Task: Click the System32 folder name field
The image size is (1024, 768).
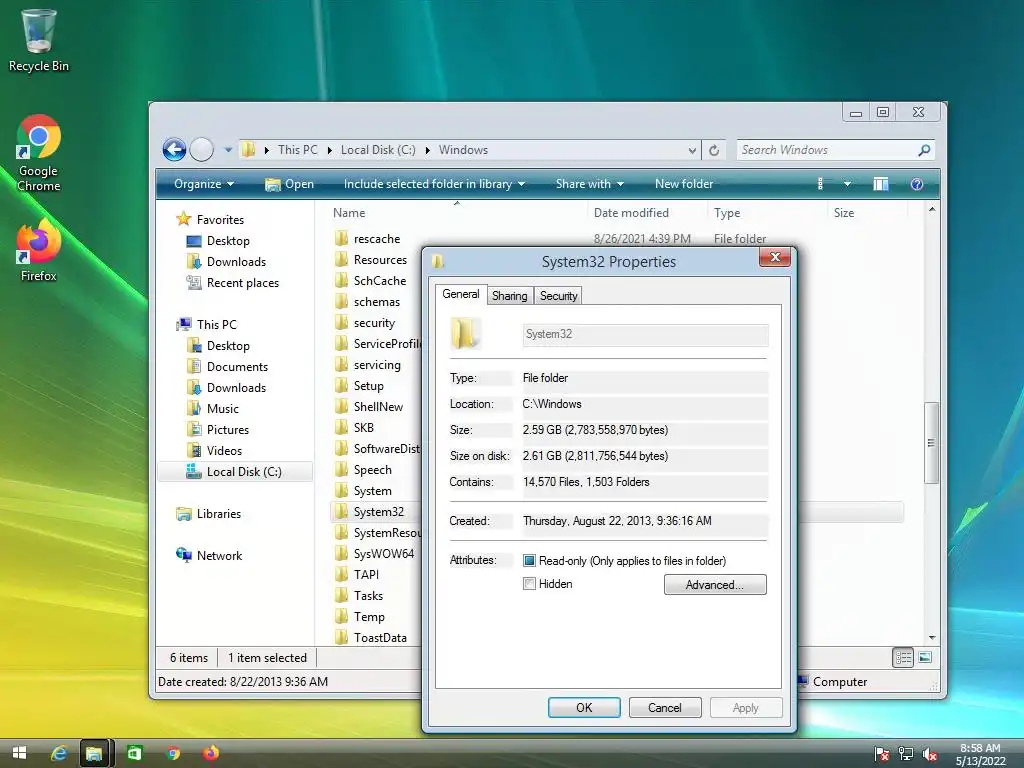Action: pyautogui.click(x=645, y=334)
